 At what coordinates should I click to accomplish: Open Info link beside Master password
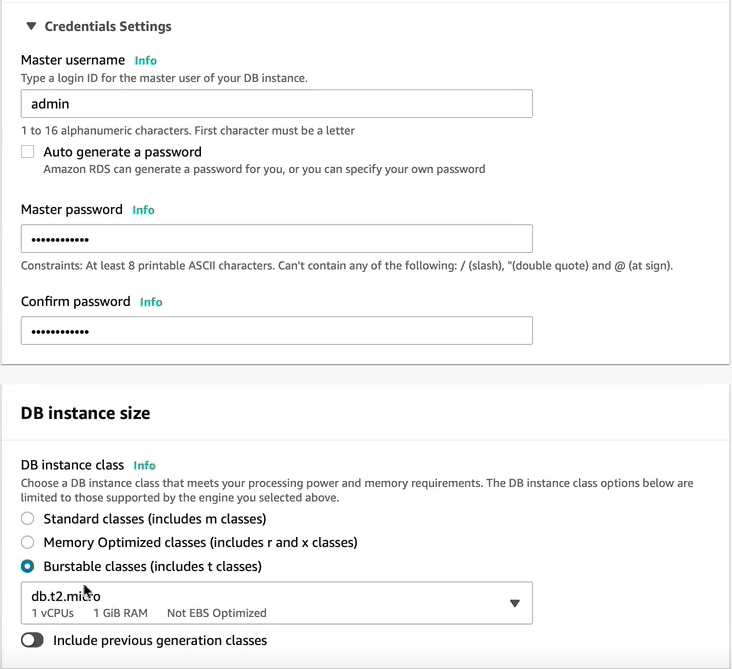[143, 210]
